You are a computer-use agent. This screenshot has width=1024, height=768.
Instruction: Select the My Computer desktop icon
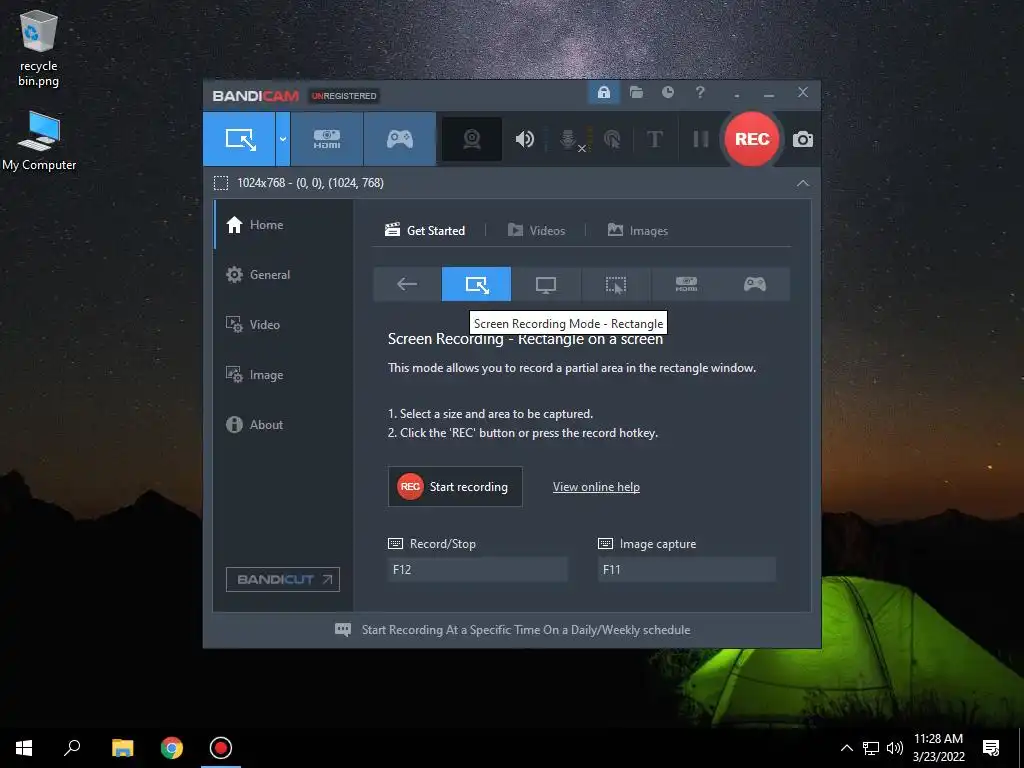pyautogui.click(x=39, y=141)
